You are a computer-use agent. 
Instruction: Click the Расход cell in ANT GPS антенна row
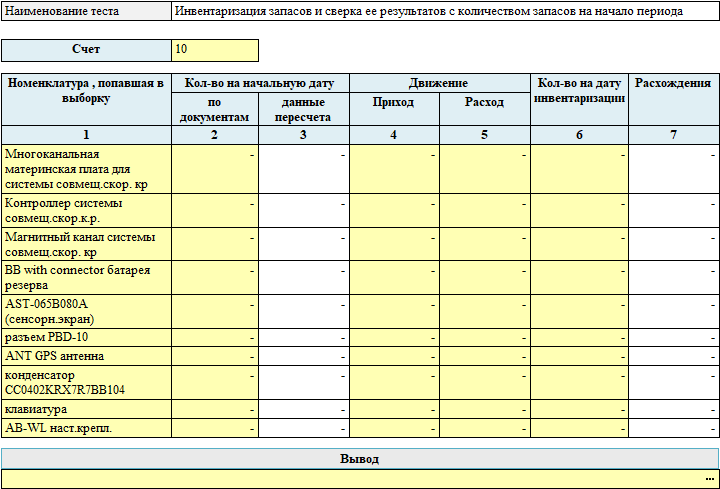coord(484,356)
